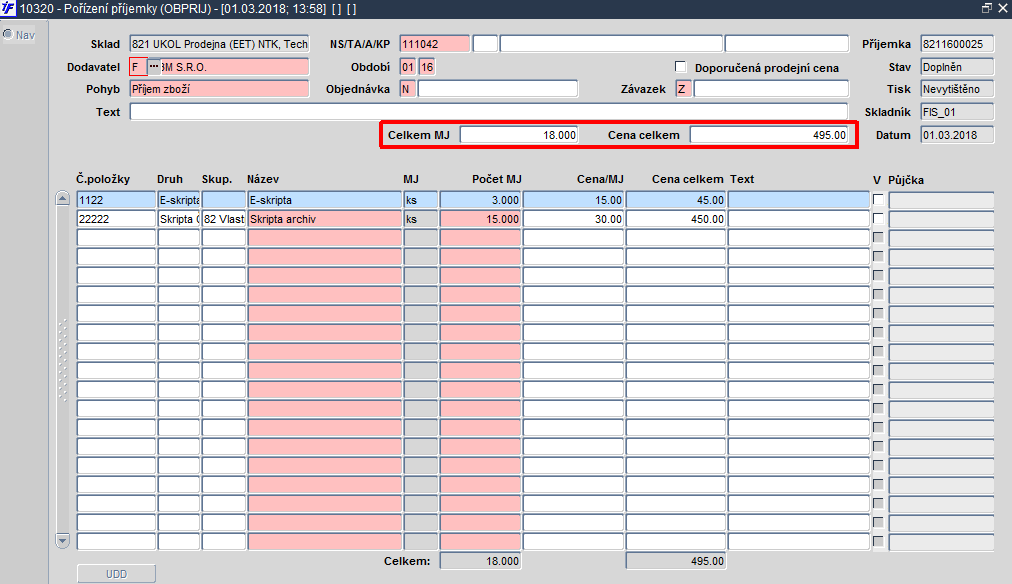Screen dimensions: 1012x584
Task: Click Závazek type field Z
Action: [x=683, y=89]
